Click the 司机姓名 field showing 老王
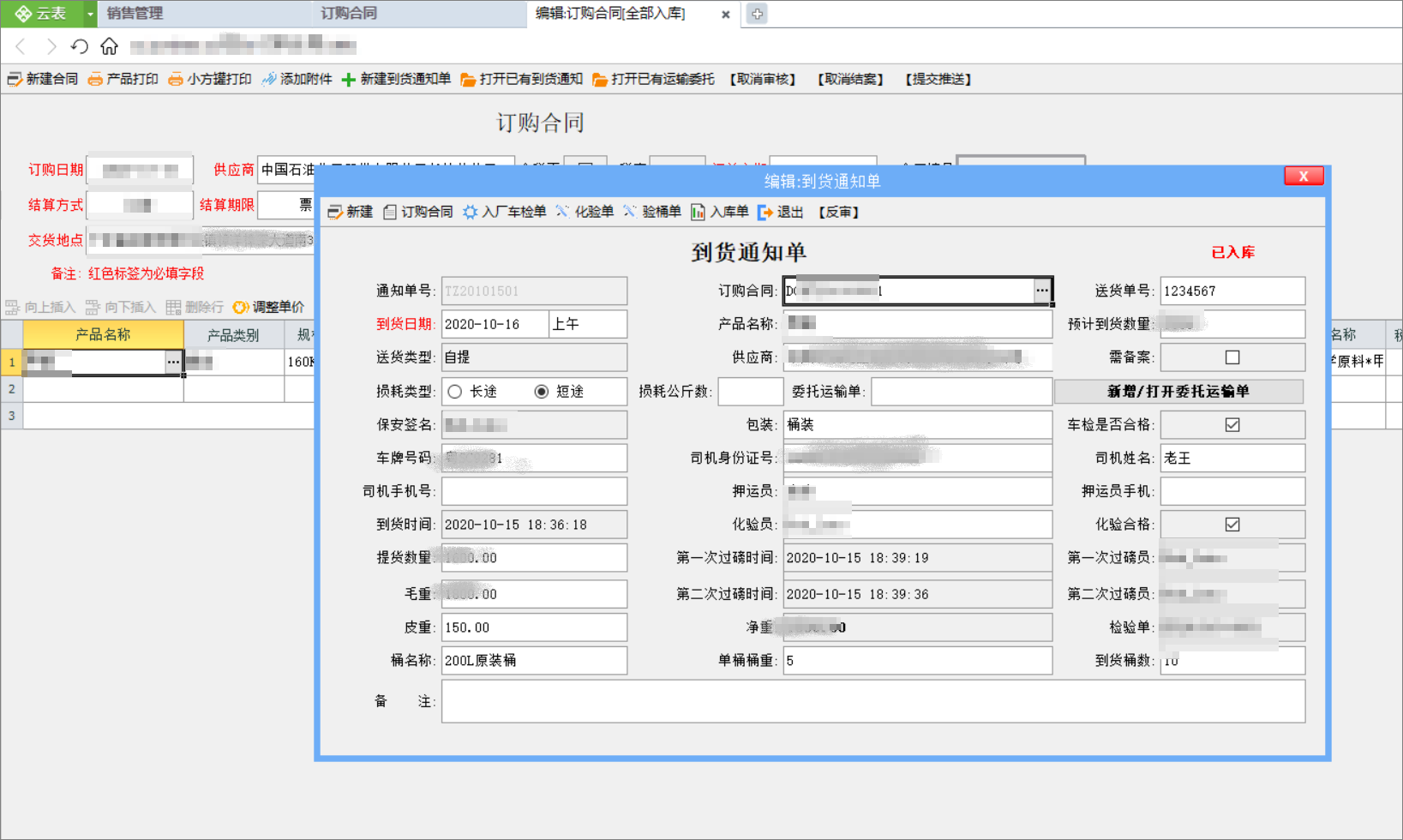 1232,458
